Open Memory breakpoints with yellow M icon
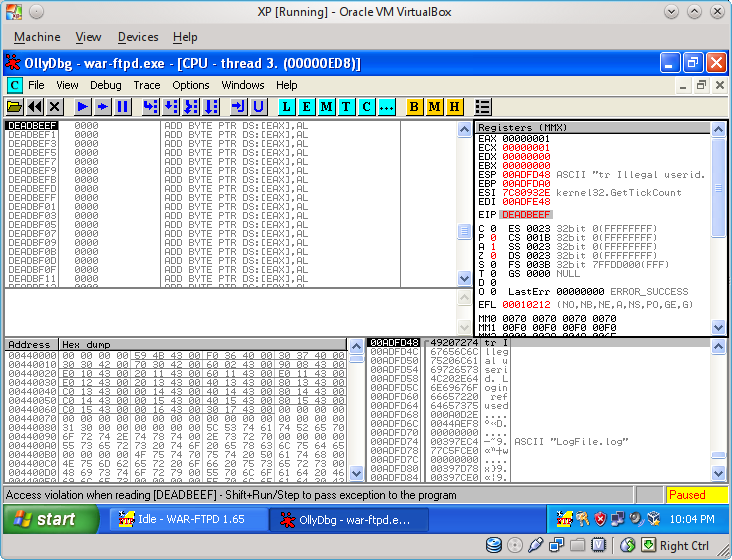This screenshot has width=732, height=560. tap(434, 107)
